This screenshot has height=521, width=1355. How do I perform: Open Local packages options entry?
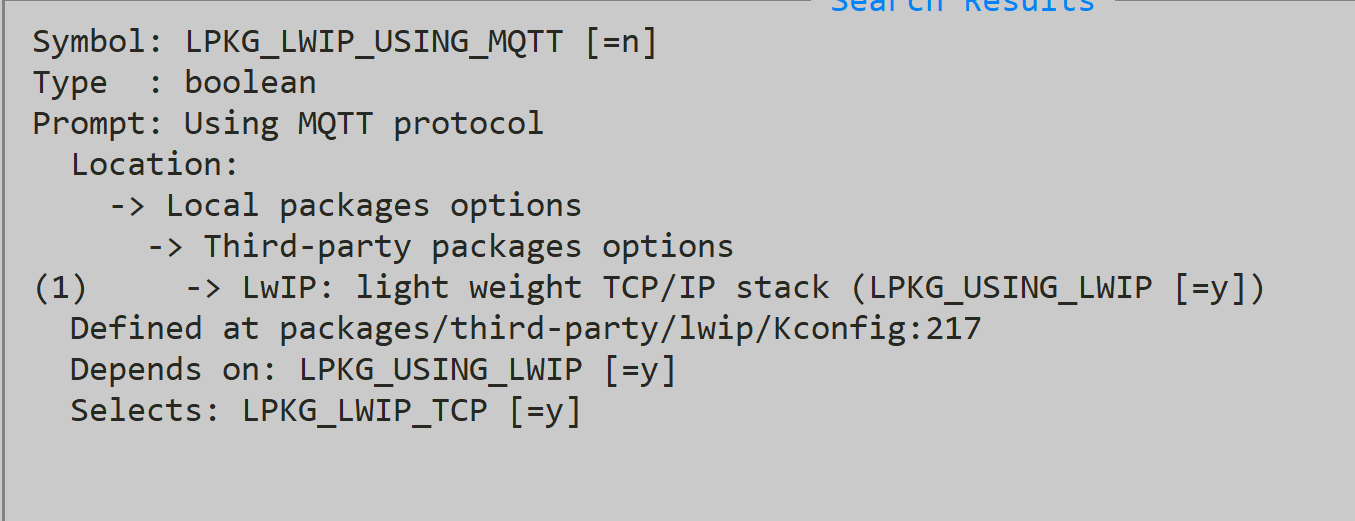click(373, 206)
